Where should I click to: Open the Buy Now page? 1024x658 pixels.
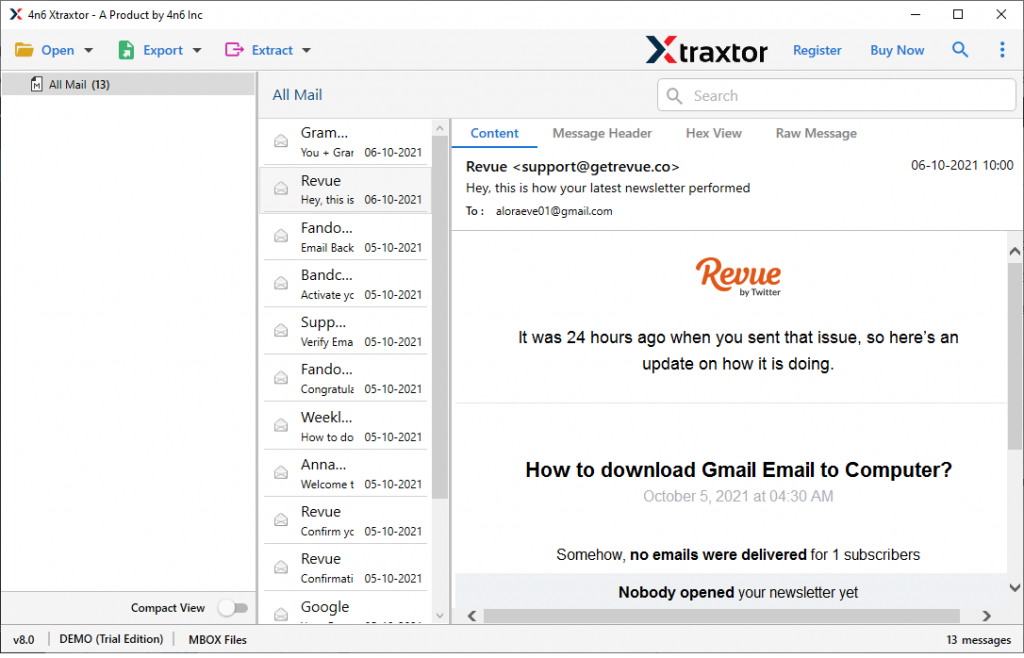tap(896, 49)
